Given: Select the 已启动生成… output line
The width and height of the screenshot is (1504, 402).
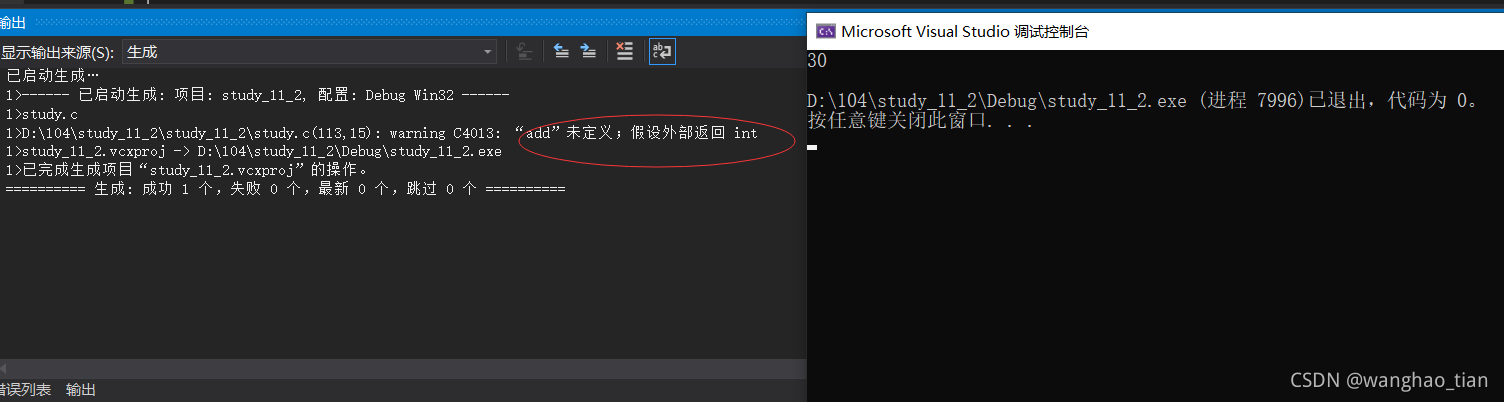Looking at the screenshot, I should [x=53, y=76].
